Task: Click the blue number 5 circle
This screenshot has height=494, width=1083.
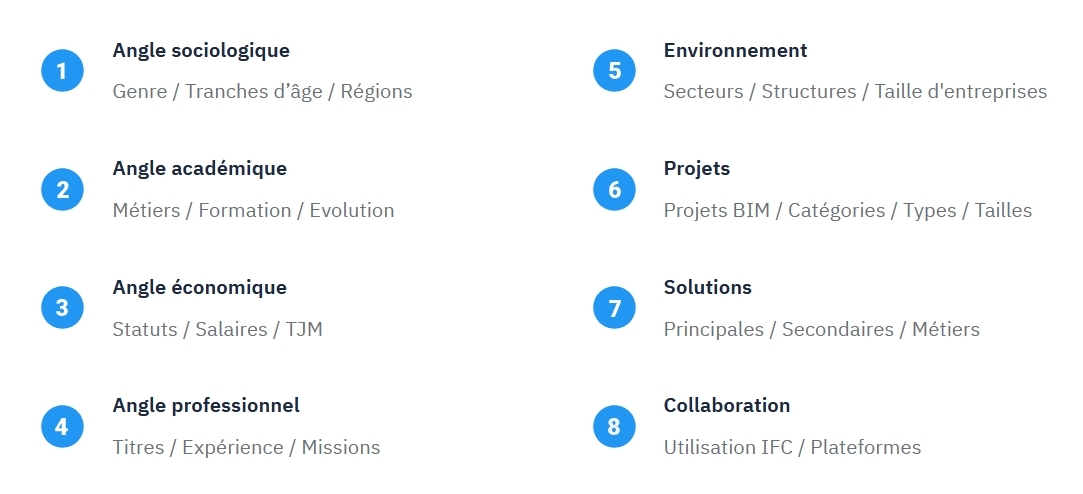Action: [614, 71]
